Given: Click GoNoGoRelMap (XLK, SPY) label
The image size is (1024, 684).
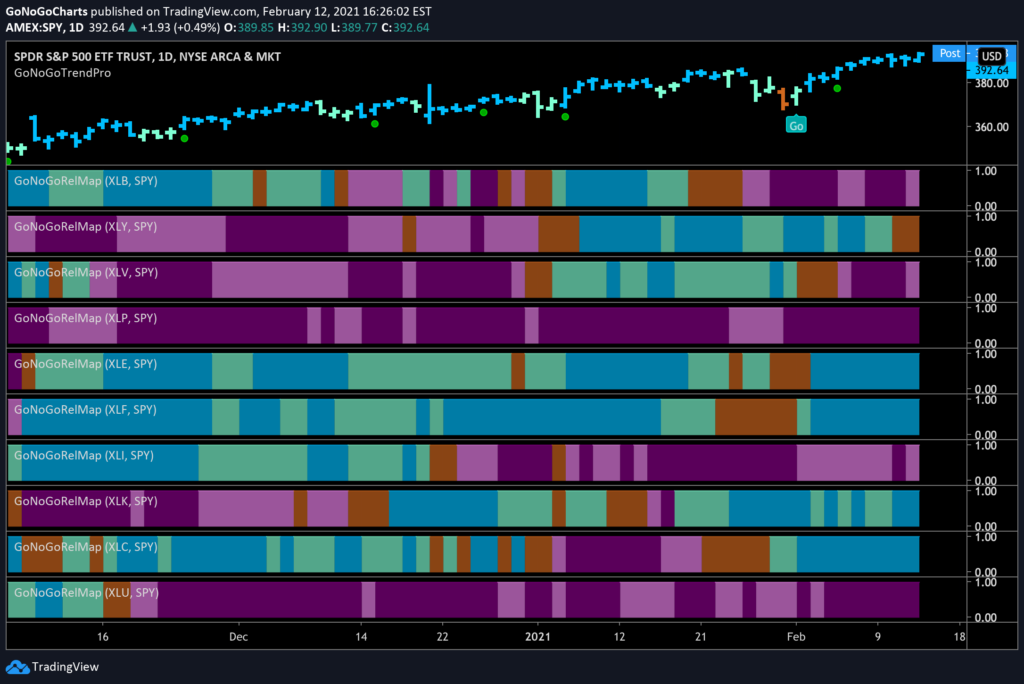Looking at the screenshot, I should pyautogui.click(x=86, y=501).
